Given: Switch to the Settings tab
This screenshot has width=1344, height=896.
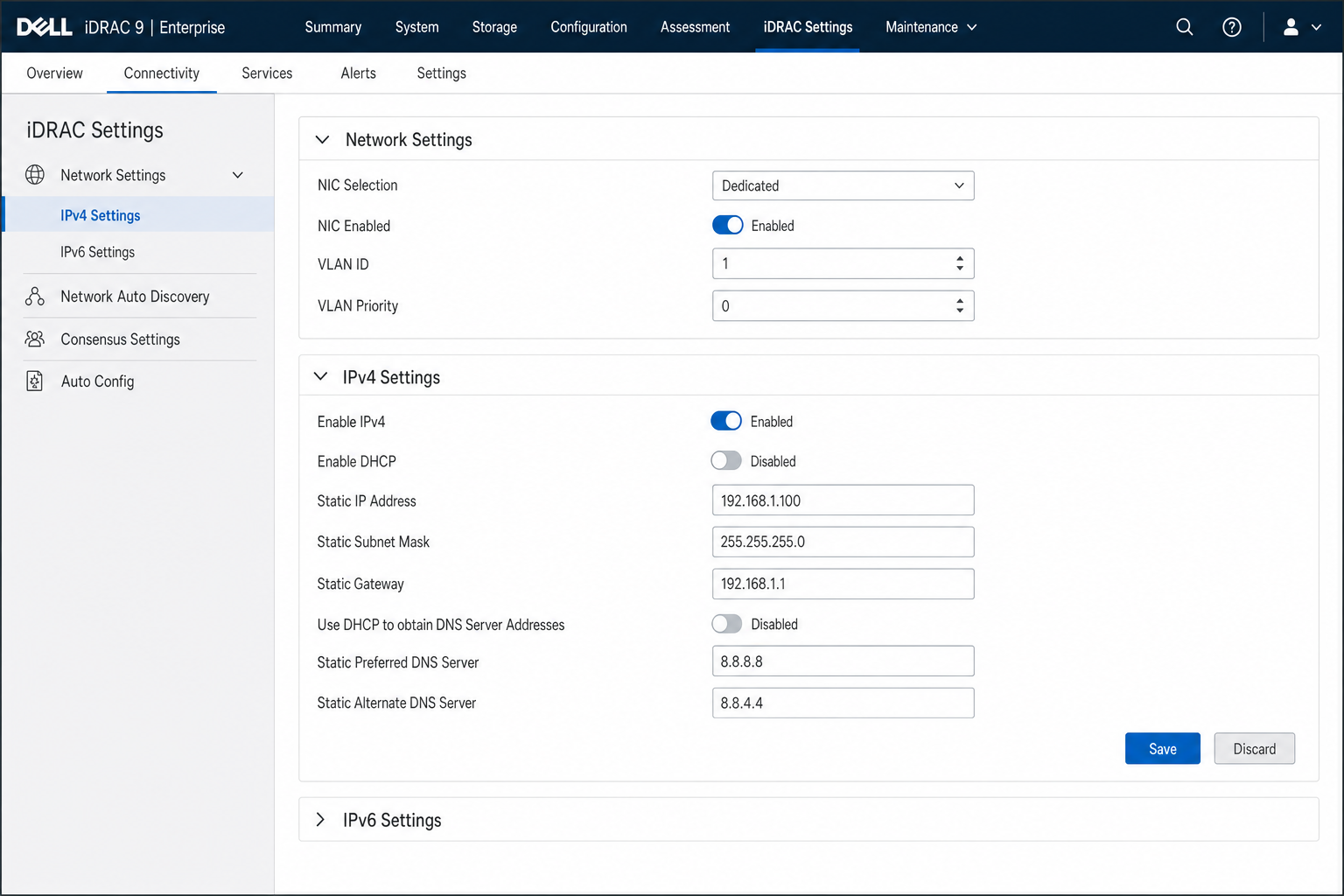Looking at the screenshot, I should point(441,73).
